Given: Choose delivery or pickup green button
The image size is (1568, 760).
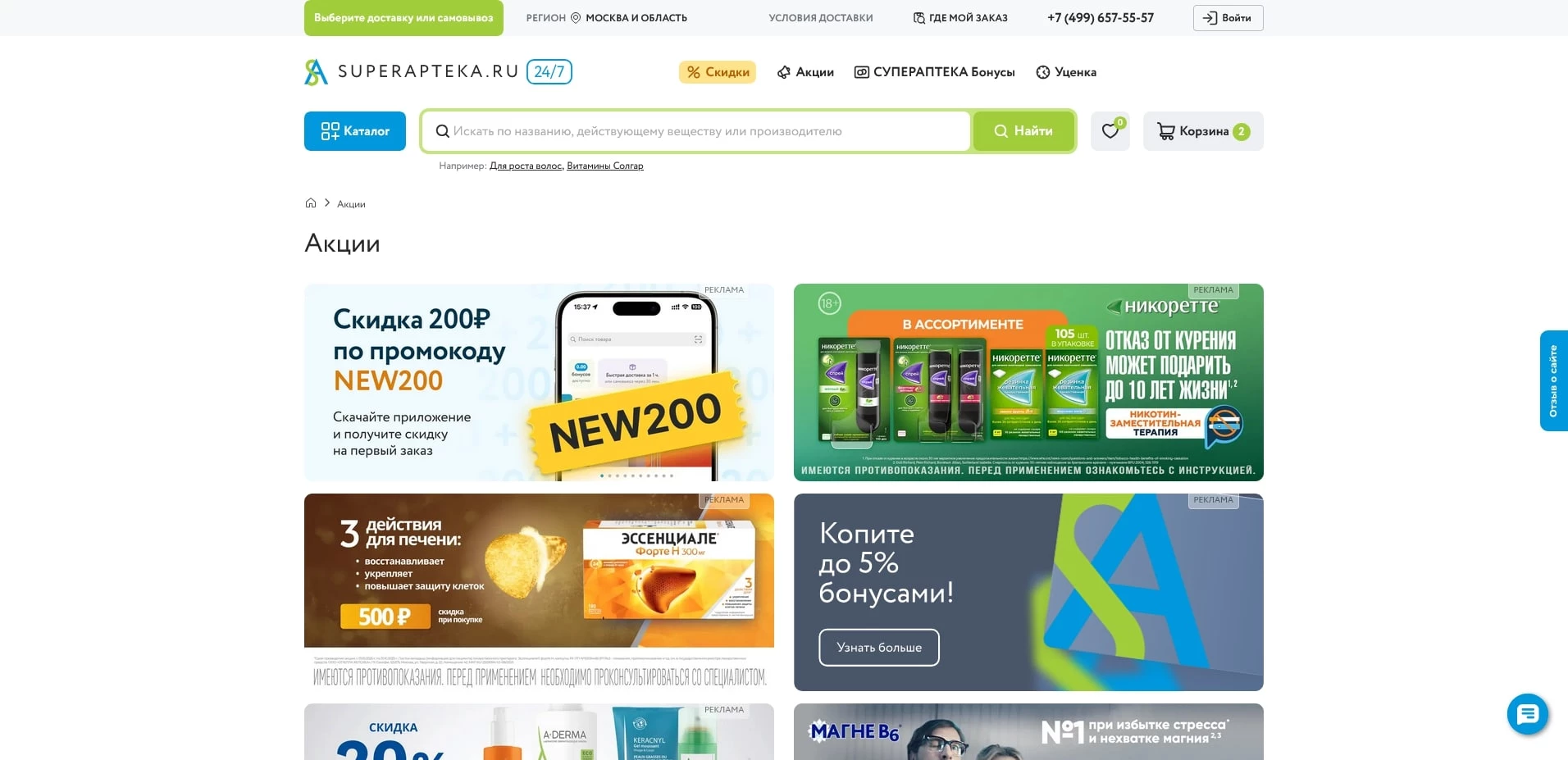Looking at the screenshot, I should (x=403, y=18).
